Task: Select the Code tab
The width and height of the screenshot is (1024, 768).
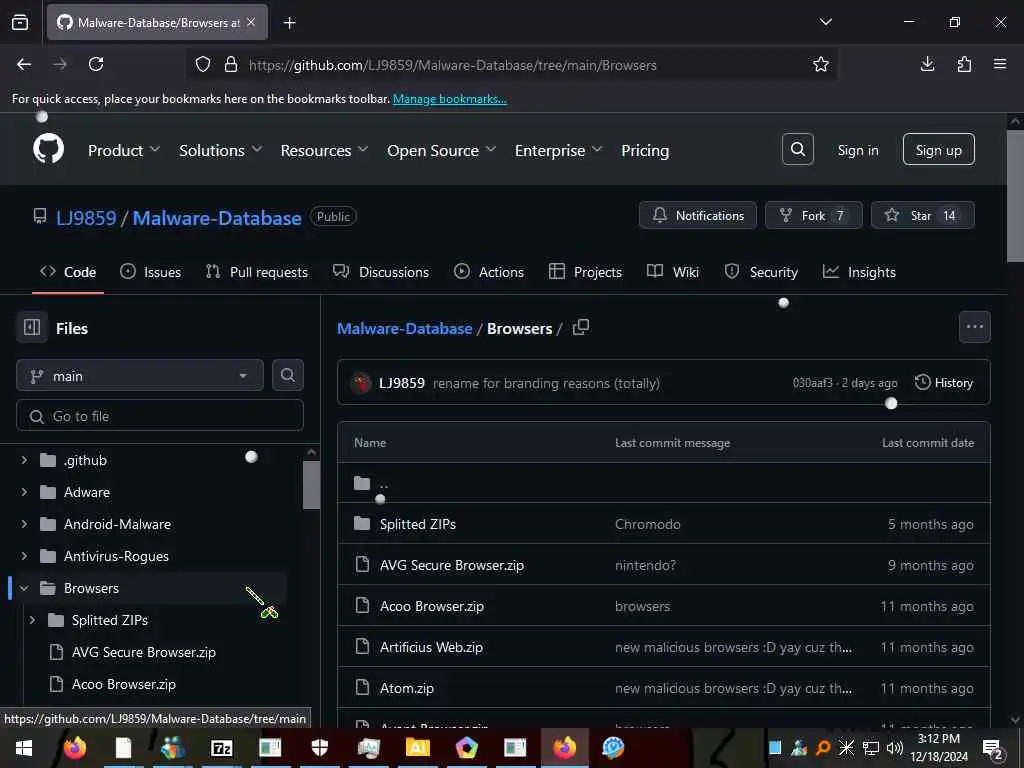Action: click(68, 272)
